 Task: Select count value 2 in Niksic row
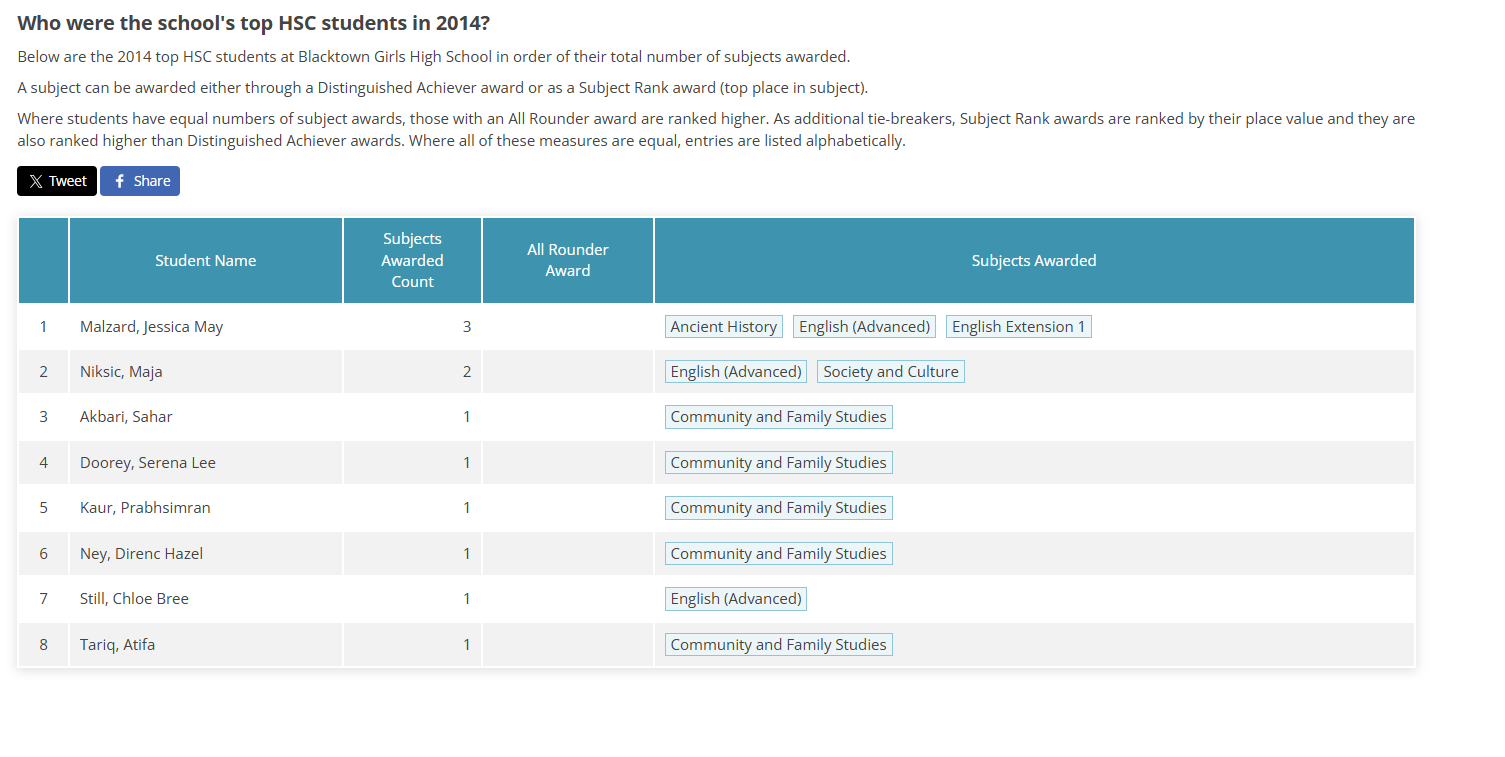467,372
